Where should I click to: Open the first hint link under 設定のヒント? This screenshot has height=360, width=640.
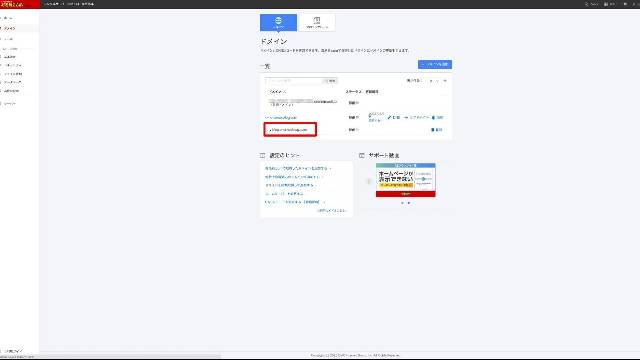298,168
